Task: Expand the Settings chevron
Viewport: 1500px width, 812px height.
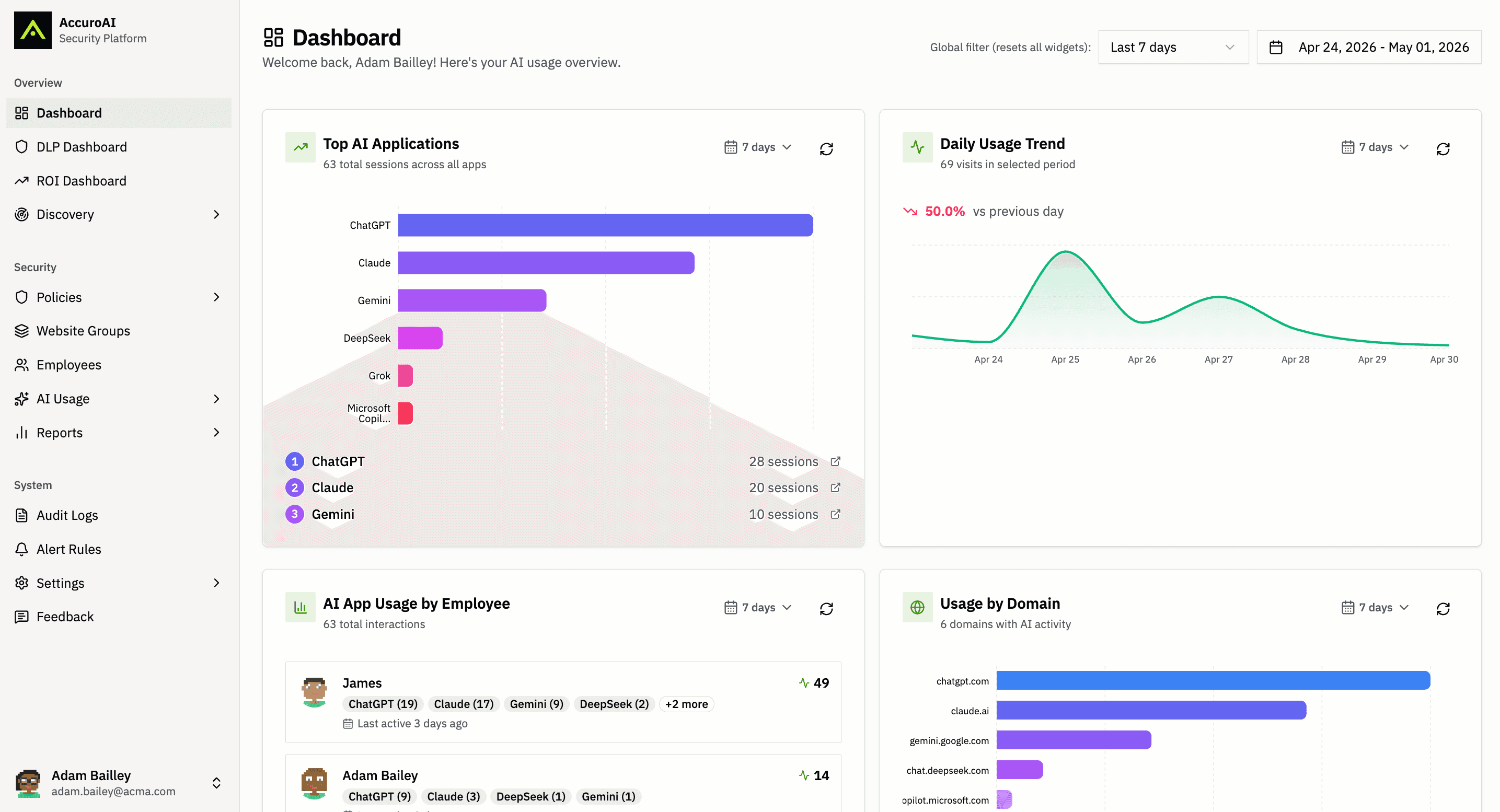Action: (216, 583)
